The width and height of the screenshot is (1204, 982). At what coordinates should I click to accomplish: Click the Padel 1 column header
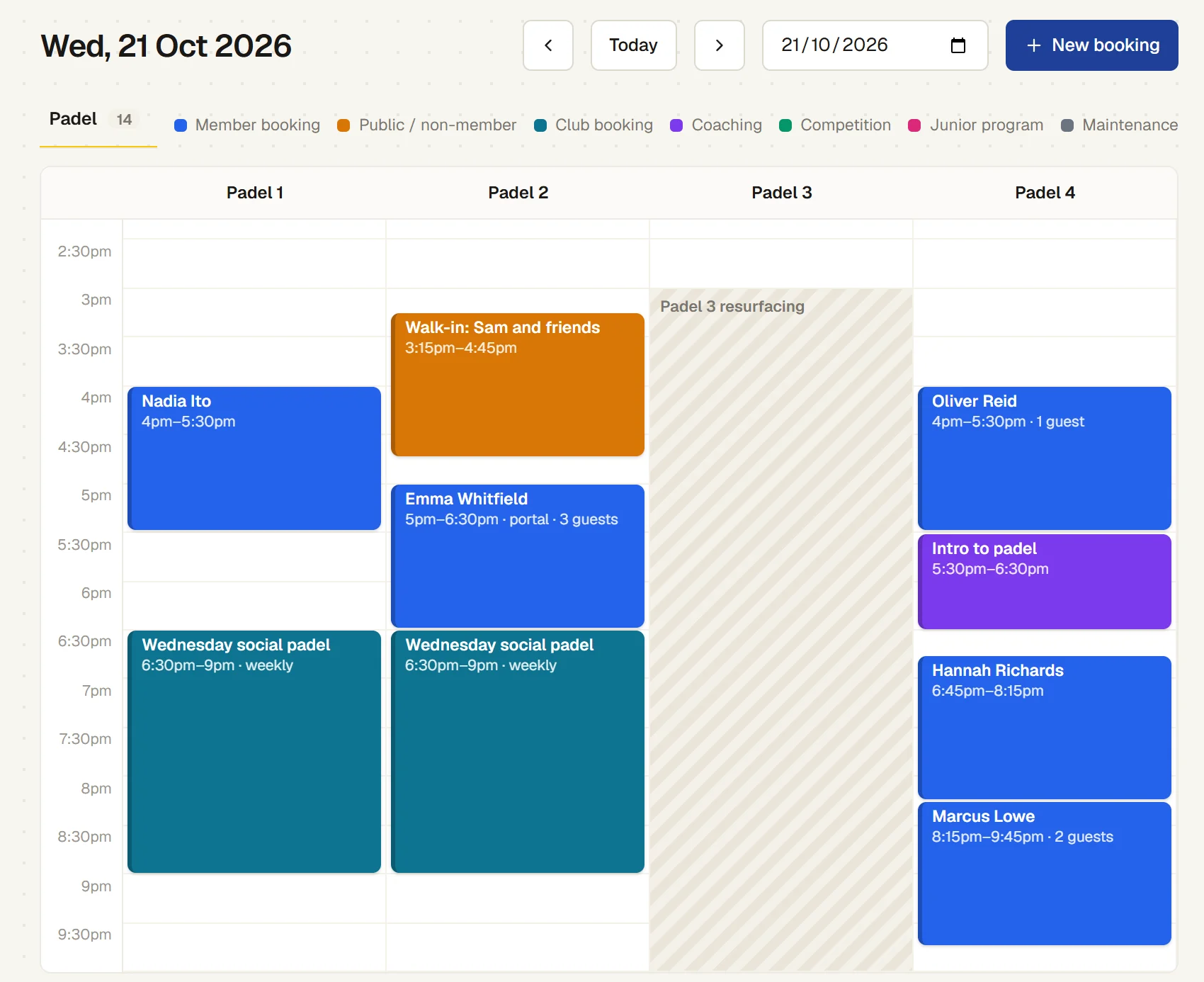[255, 193]
